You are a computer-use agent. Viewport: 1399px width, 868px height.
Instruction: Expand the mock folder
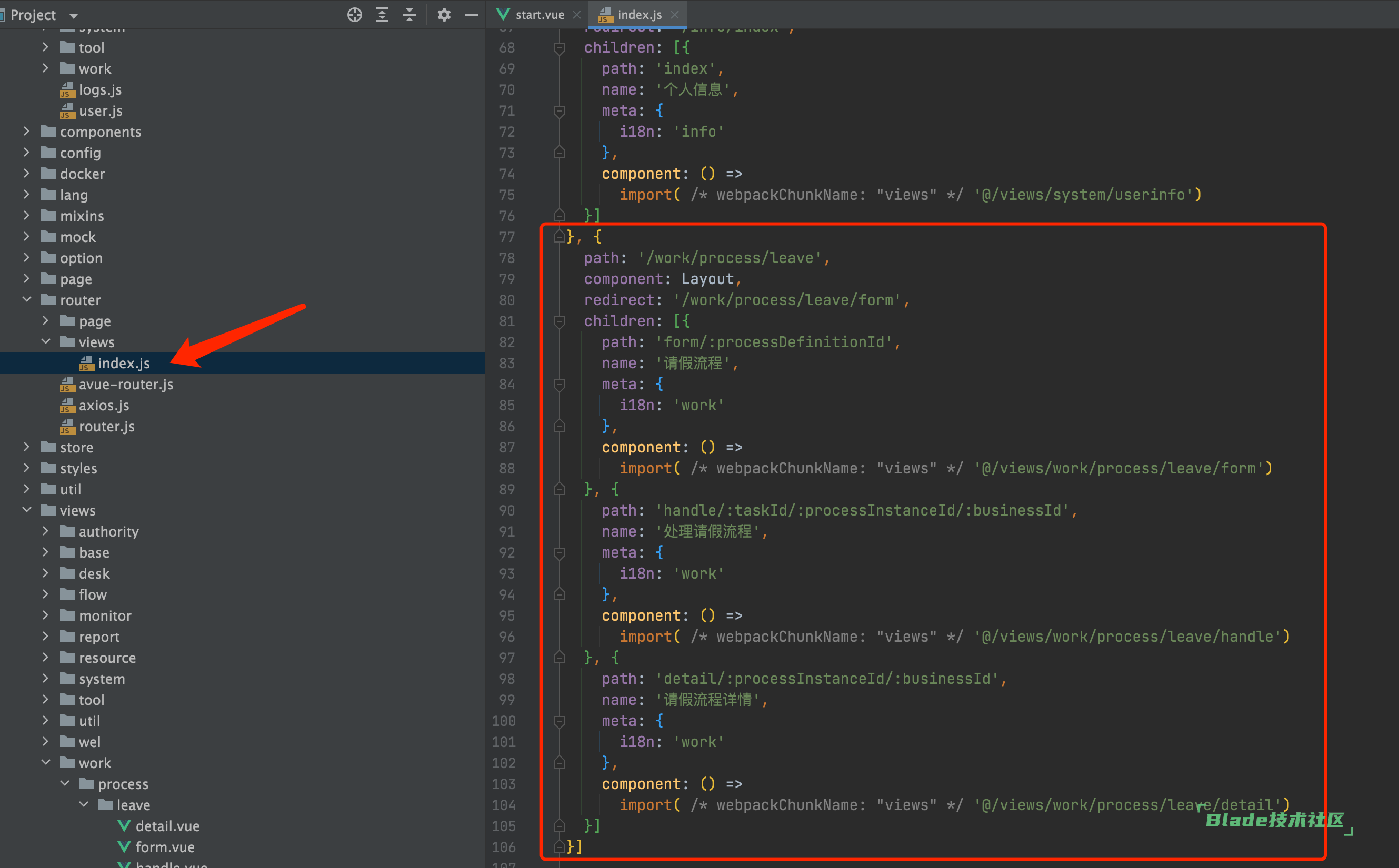coord(26,237)
